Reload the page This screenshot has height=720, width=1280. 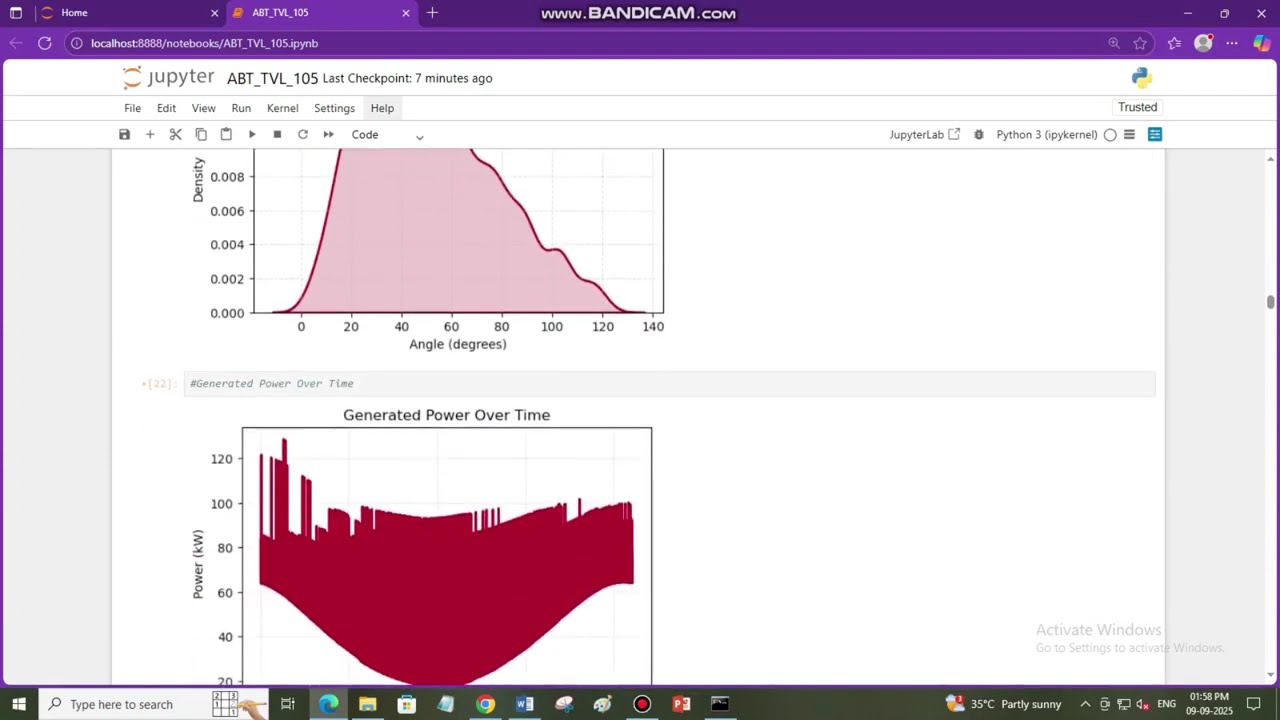[x=45, y=43]
